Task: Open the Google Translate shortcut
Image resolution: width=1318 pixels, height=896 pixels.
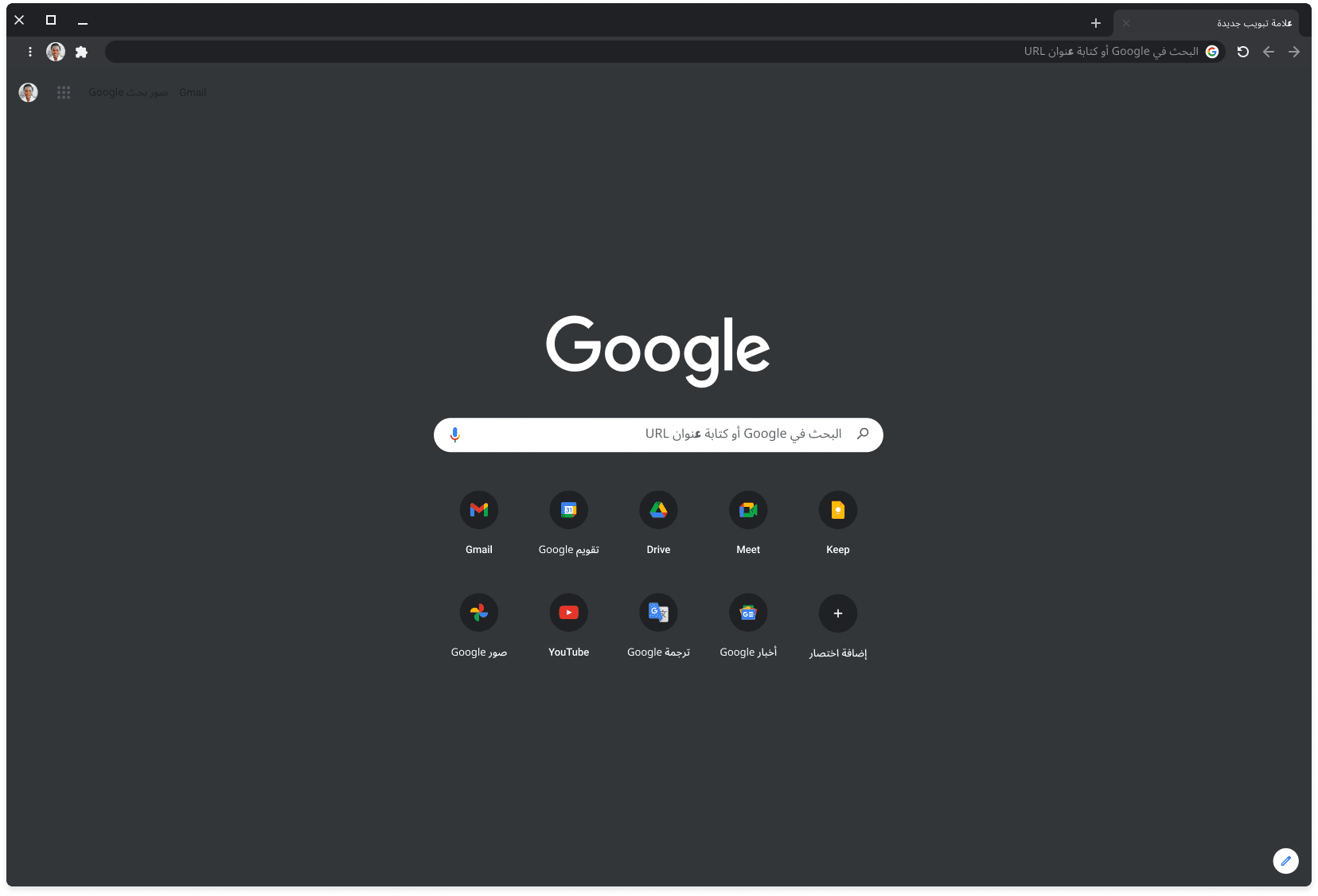Action: [x=658, y=613]
